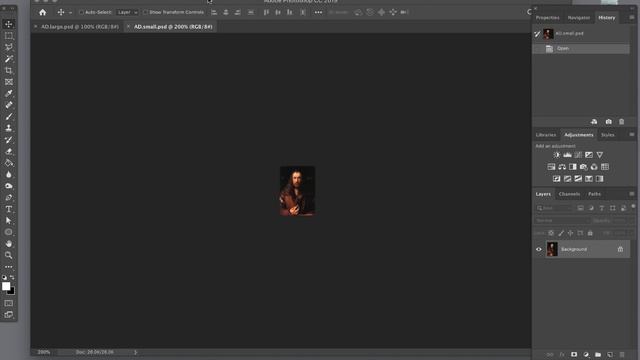Select the Hand tool
Image resolution: width=640 pixels, height=360 pixels.
tap(9, 244)
